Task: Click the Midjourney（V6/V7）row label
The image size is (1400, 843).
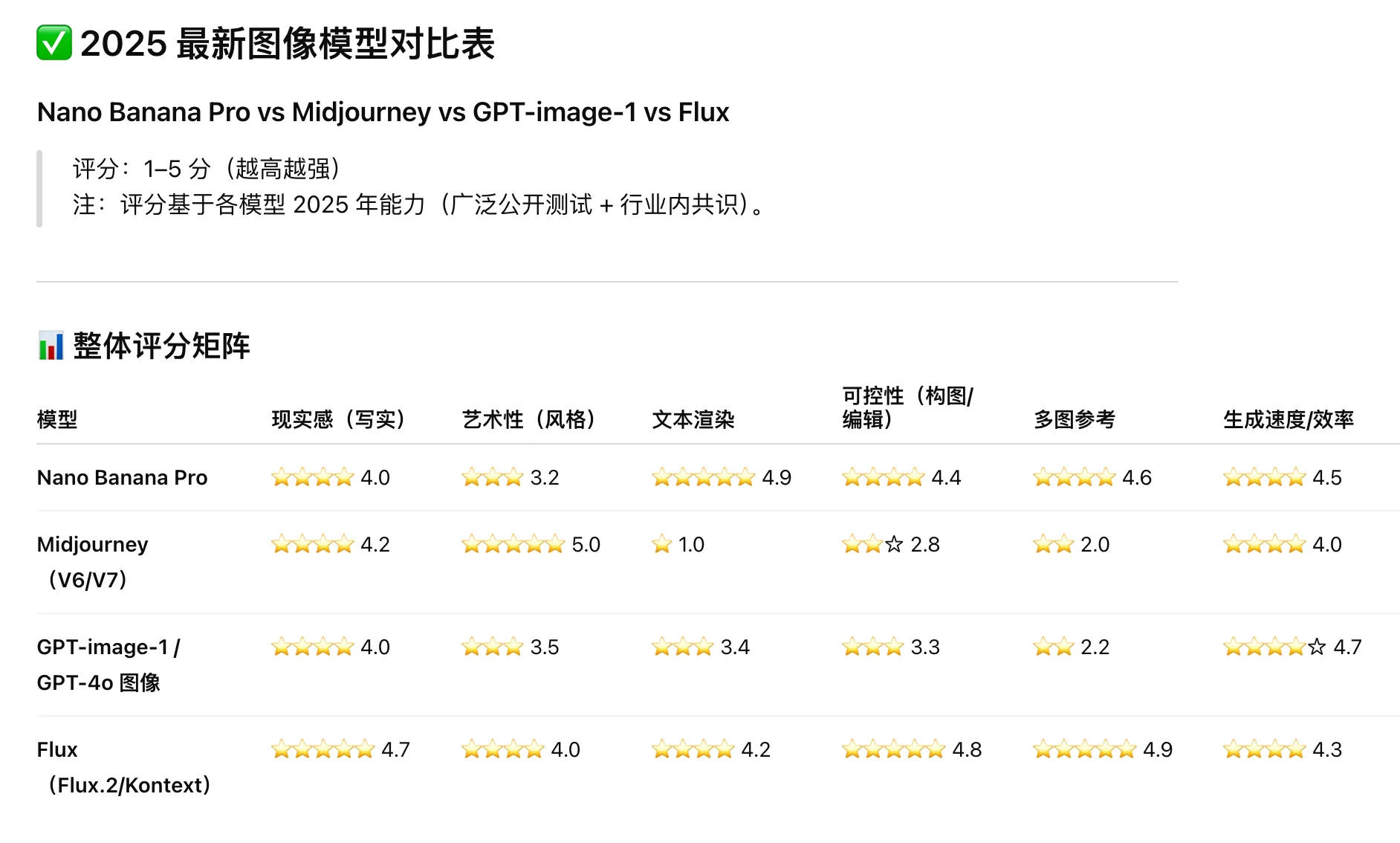Action: (x=92, y=562)
